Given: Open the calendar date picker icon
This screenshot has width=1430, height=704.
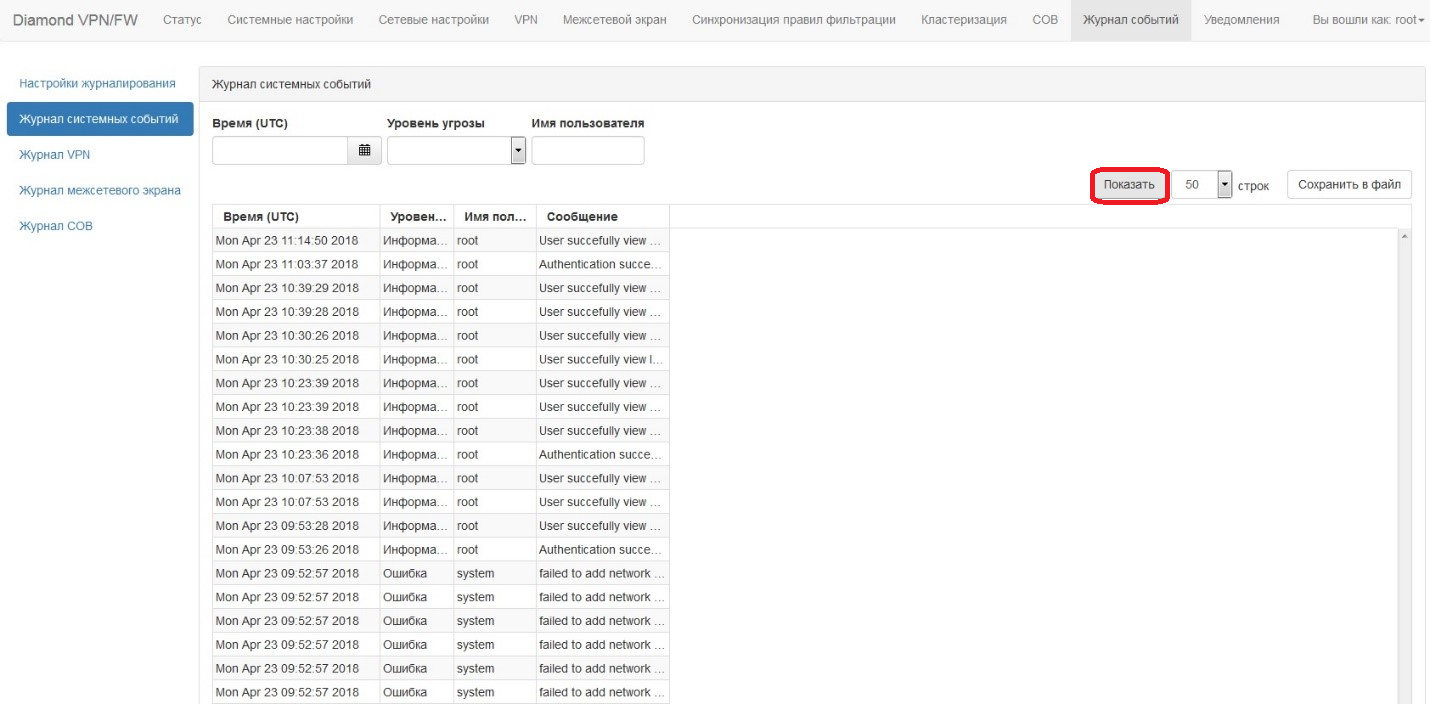Looking at the screenshot, I should pos(364,151).
